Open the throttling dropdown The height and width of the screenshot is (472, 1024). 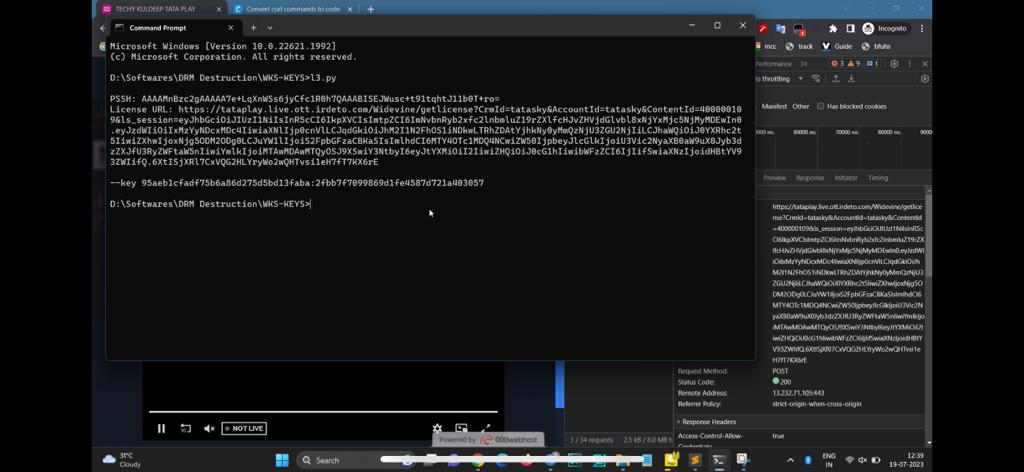[x=780, y=78]
